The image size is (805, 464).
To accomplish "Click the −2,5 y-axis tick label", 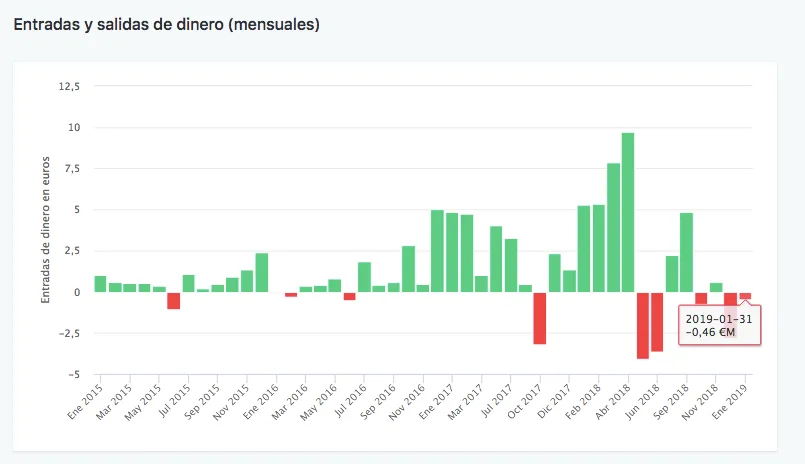I will [x=67, y=334].
